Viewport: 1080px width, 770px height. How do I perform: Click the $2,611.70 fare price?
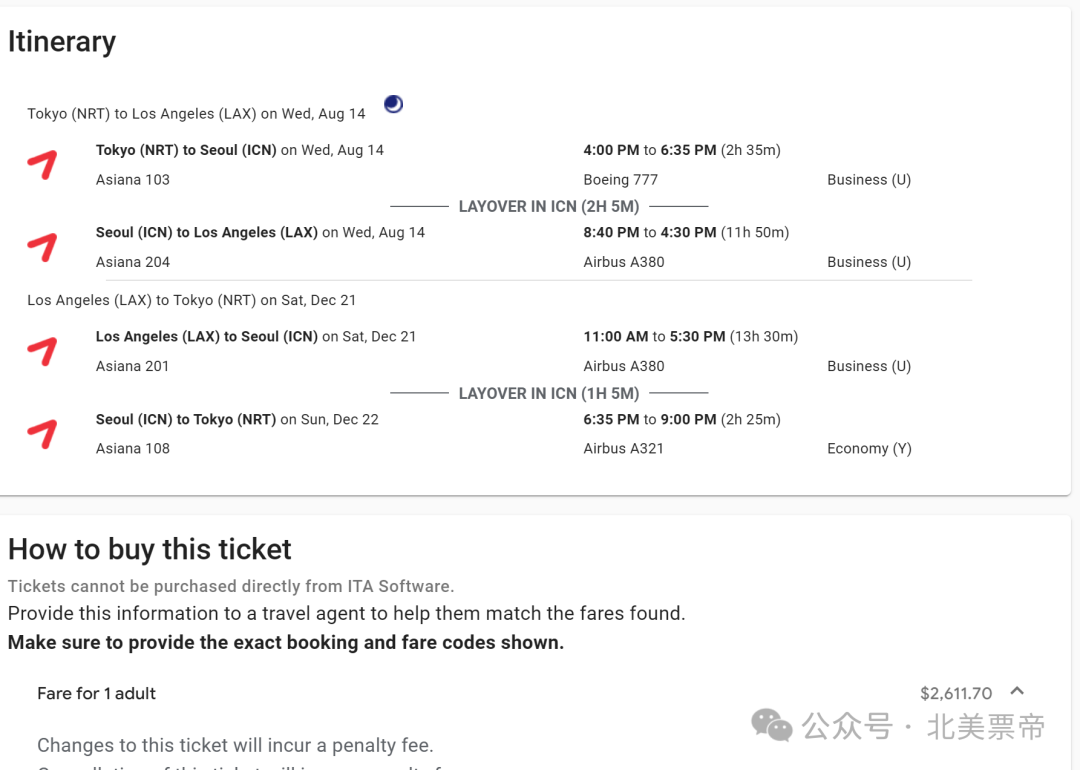955,693
